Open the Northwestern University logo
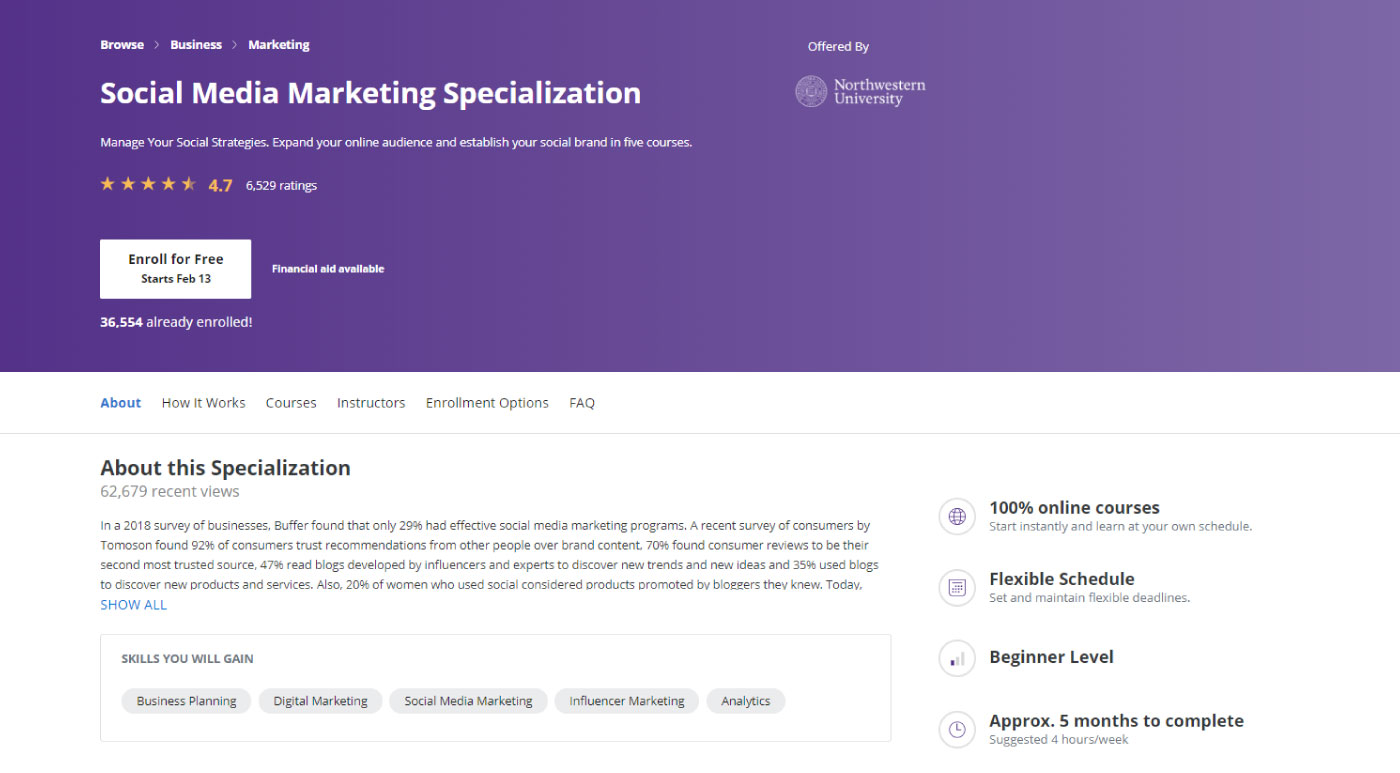Screen dimensions: 1400x773 pyautogui.click(x=861, y=90)
